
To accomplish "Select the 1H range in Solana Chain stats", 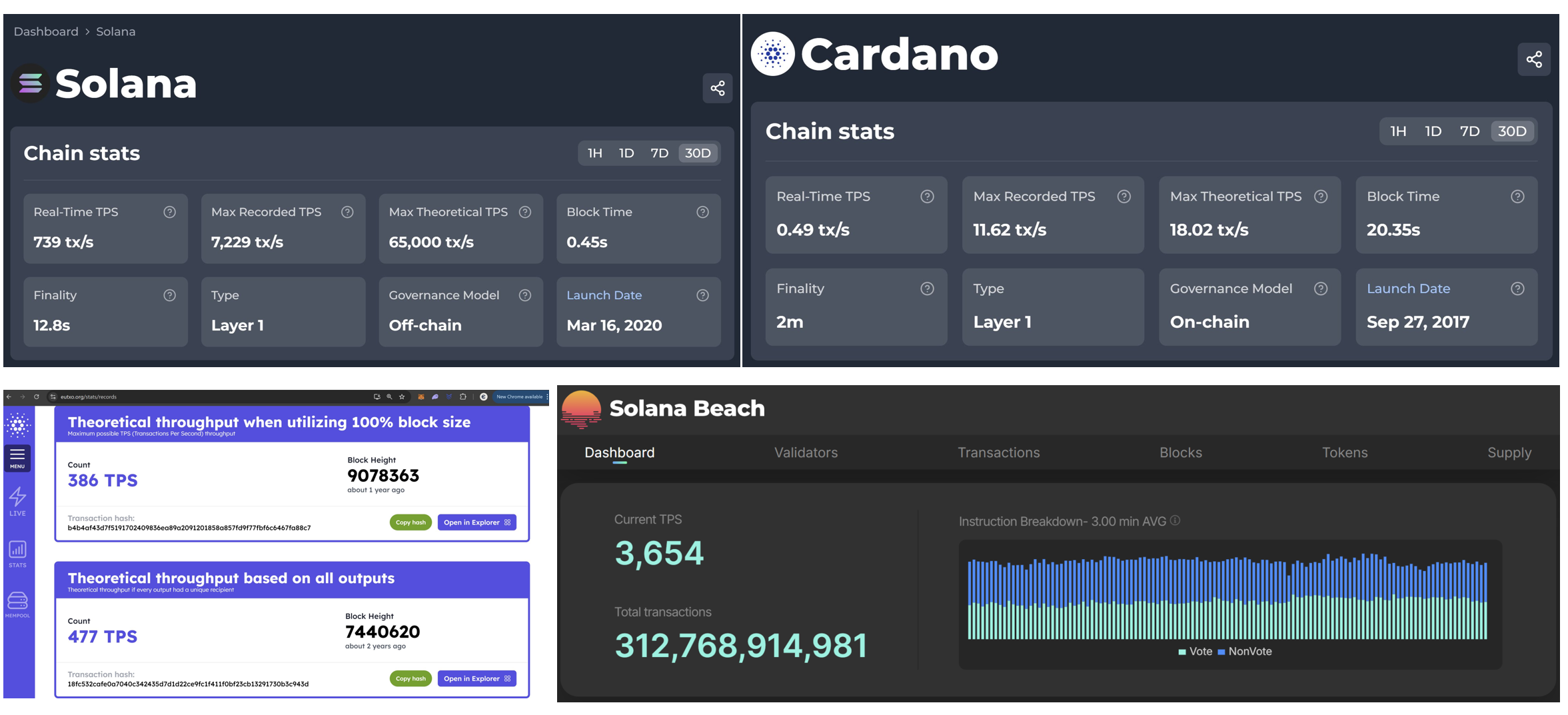I will point(594,153).
